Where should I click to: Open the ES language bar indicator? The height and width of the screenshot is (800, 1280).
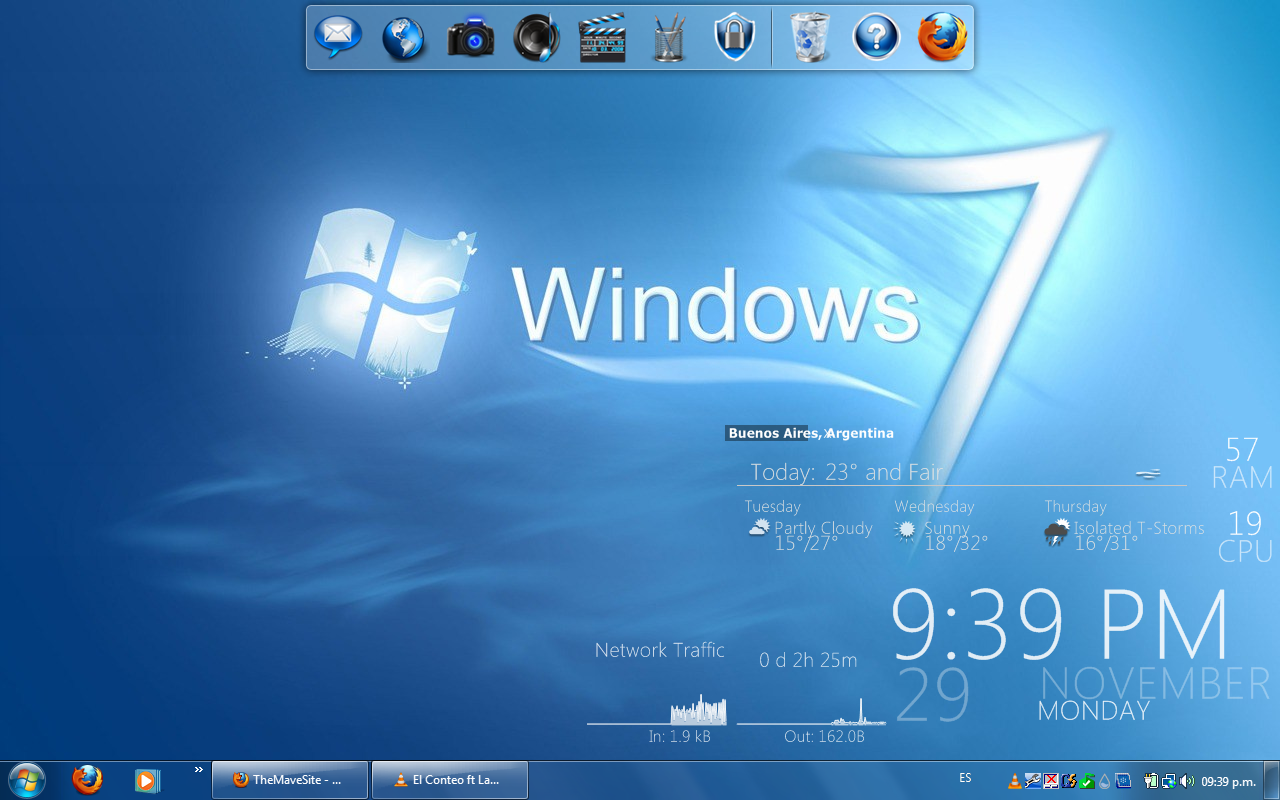[x=965, y=778]
